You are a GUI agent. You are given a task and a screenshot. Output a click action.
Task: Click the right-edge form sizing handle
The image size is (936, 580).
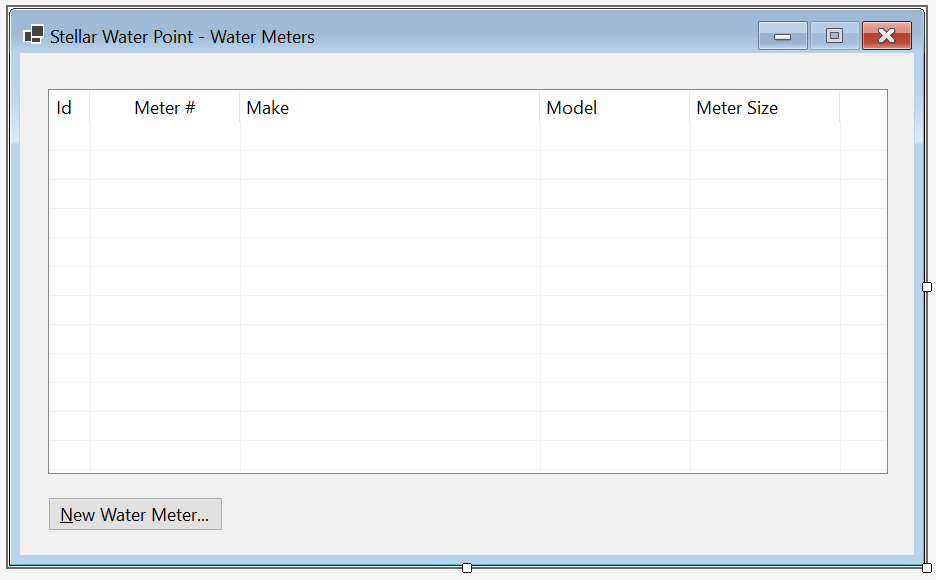pos(926,287)
